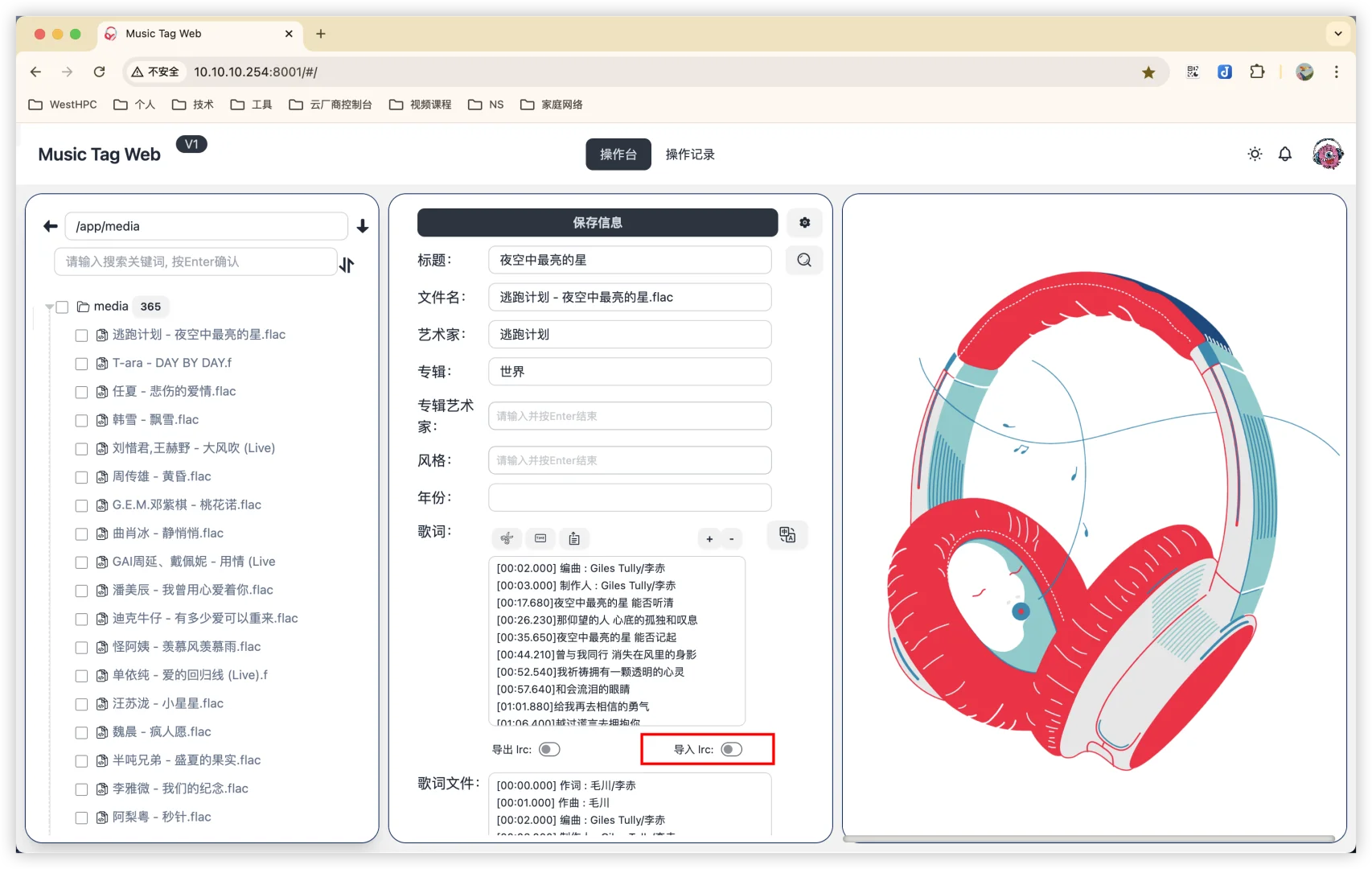Switch to the 操作记录 tab
Viewport: 1372px width, 869px height.
pos(690,154)
